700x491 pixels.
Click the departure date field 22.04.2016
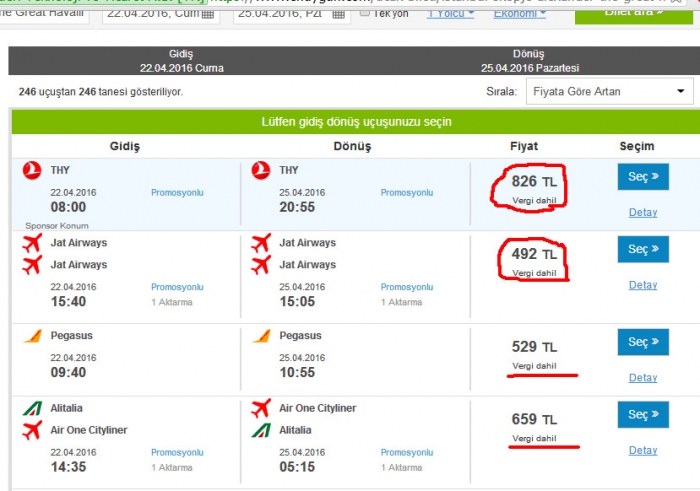[x=150, y=14]
